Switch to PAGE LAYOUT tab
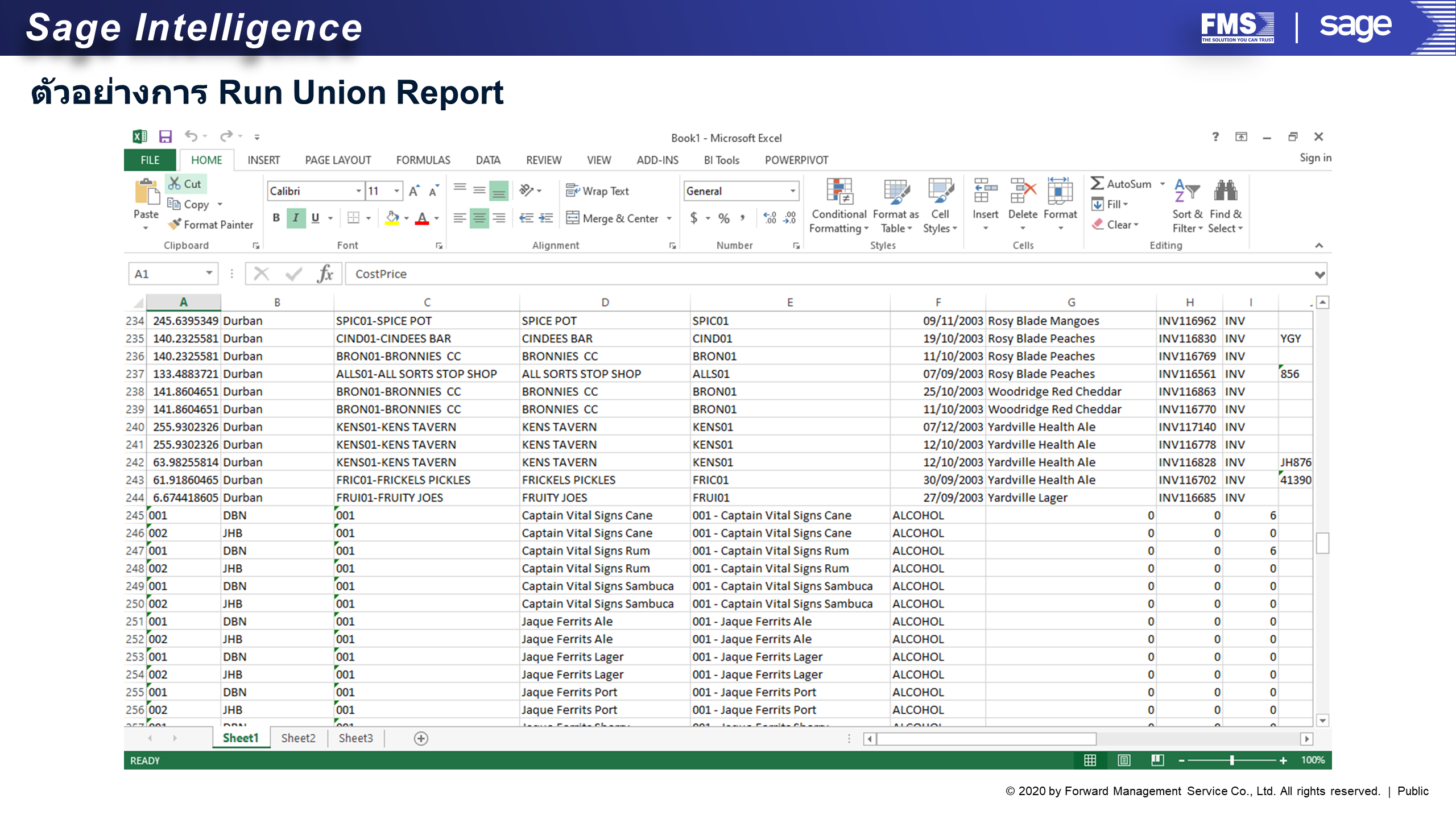 (x=338, y=160)
